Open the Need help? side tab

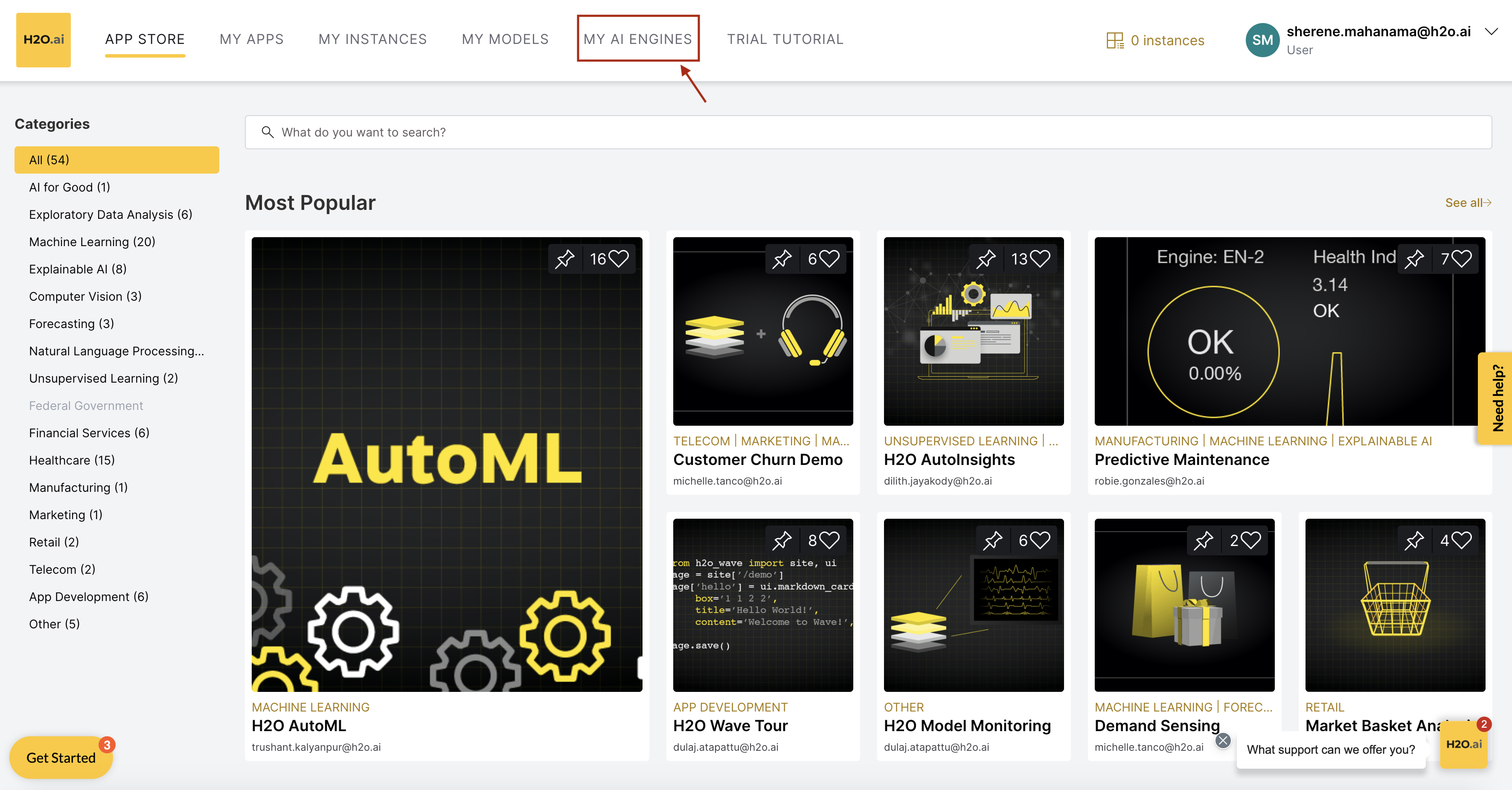1496,398
